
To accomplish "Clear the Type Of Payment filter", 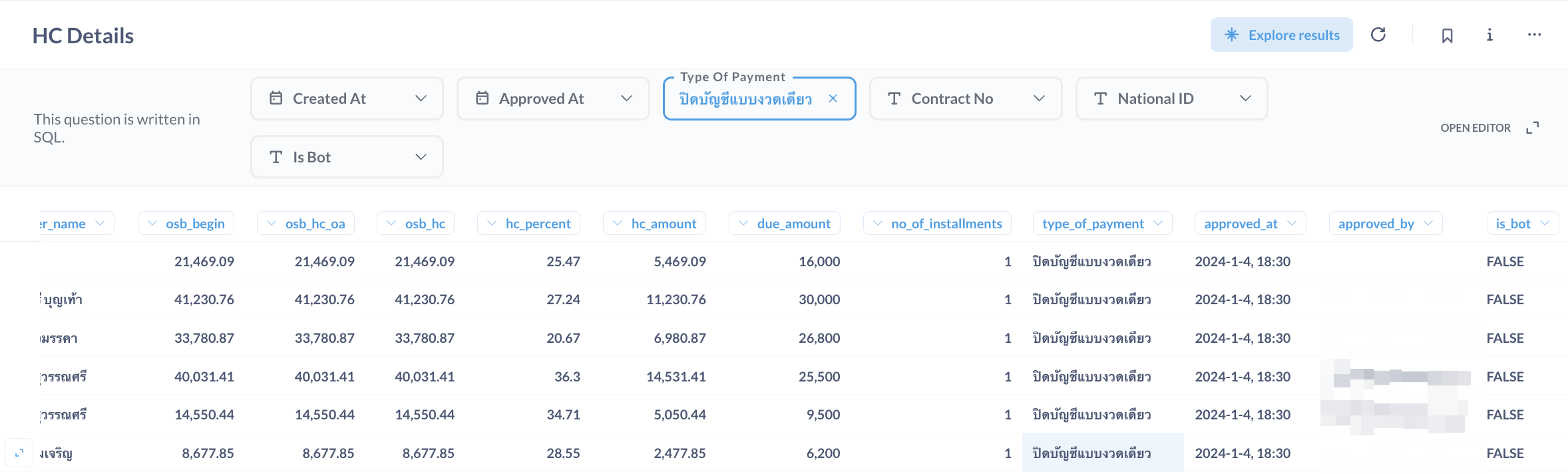I will (x=833, y=99).
